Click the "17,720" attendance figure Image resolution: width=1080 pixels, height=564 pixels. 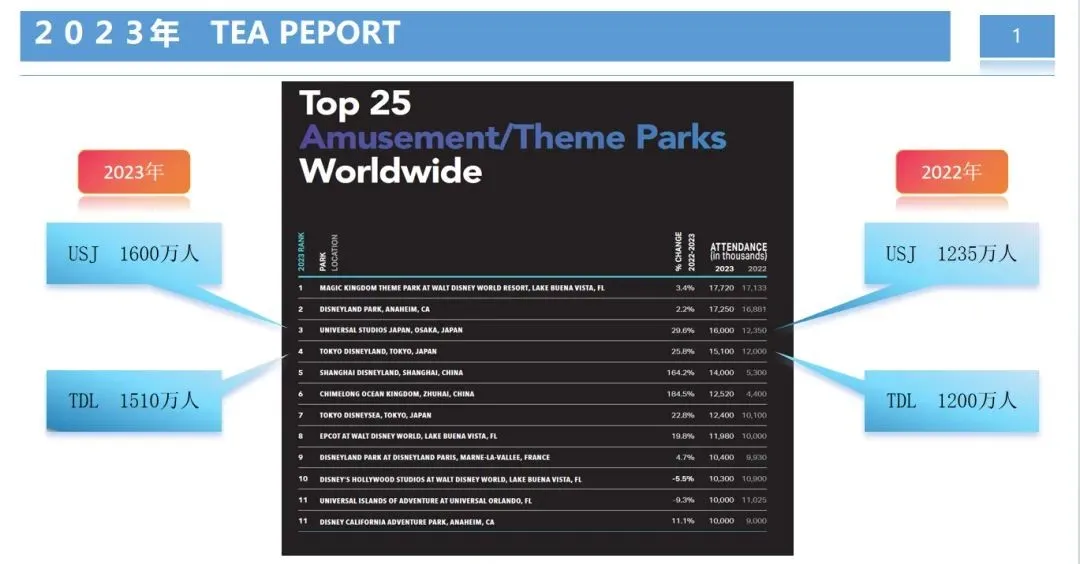point(721,288)
